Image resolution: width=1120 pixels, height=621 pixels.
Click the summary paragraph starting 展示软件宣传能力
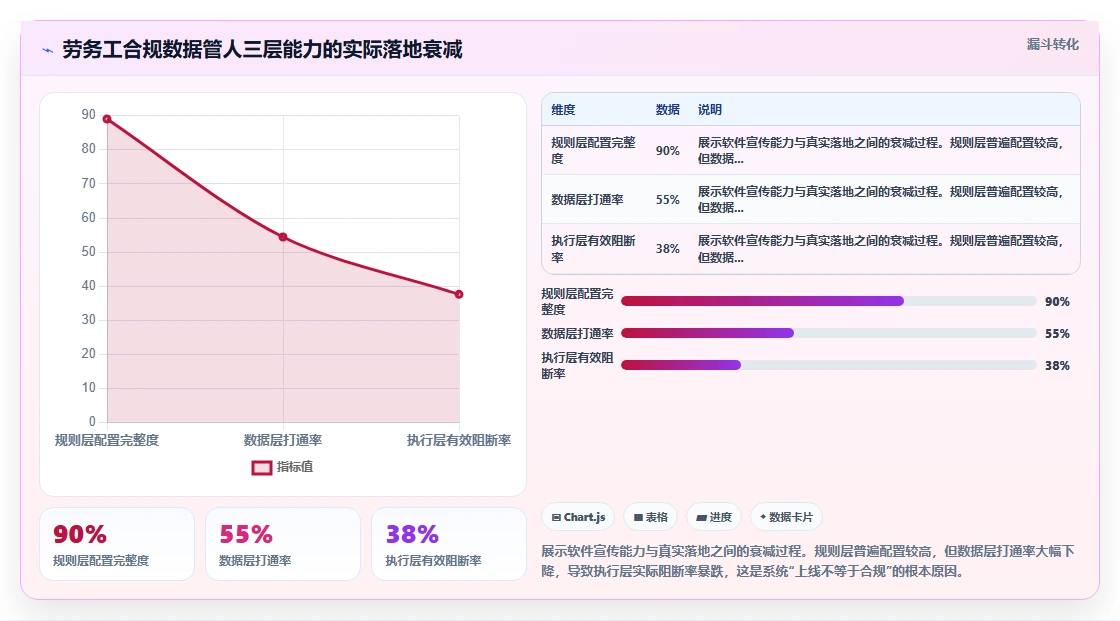808,561
